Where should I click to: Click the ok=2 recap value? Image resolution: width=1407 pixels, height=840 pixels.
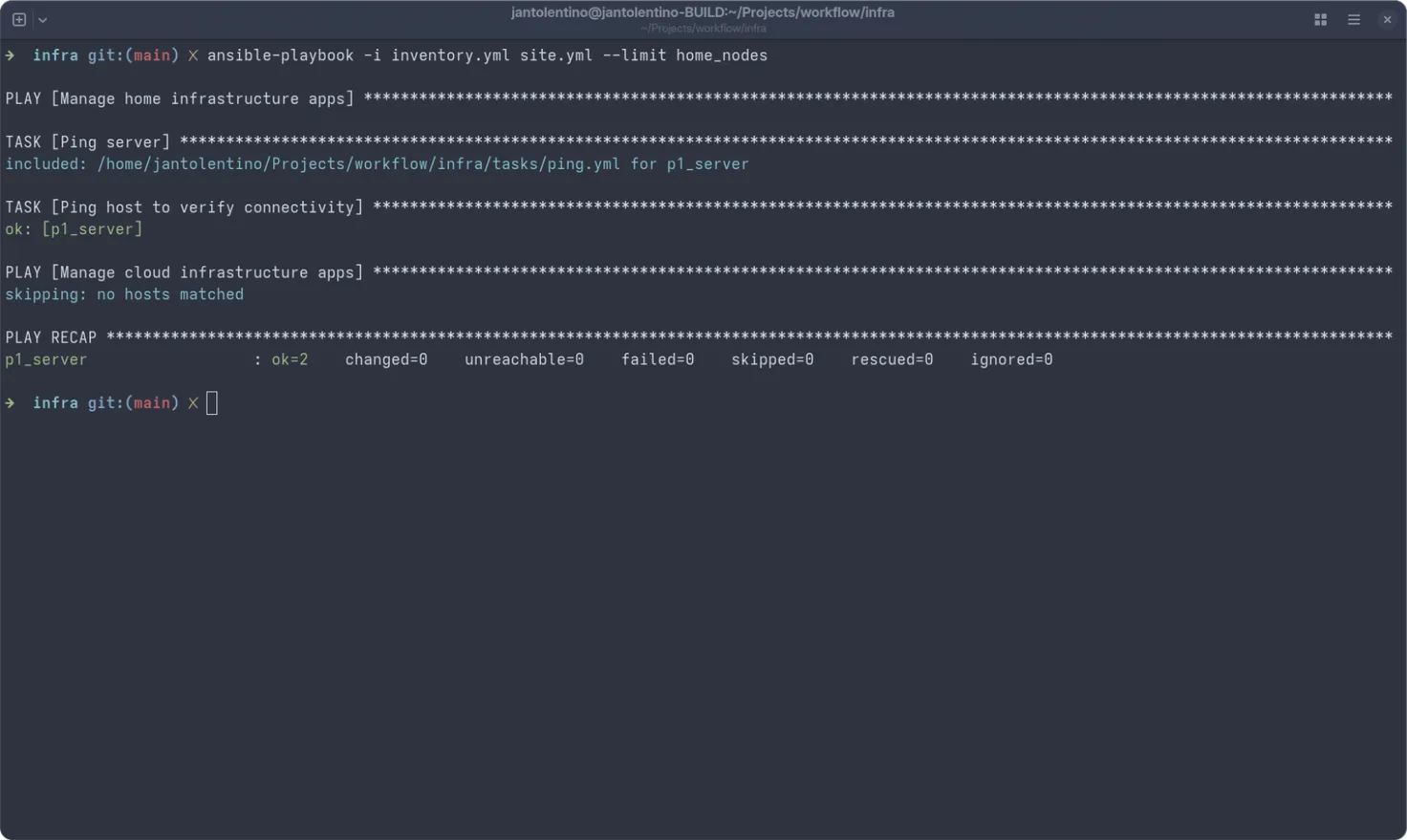click(x=290, y=359)
